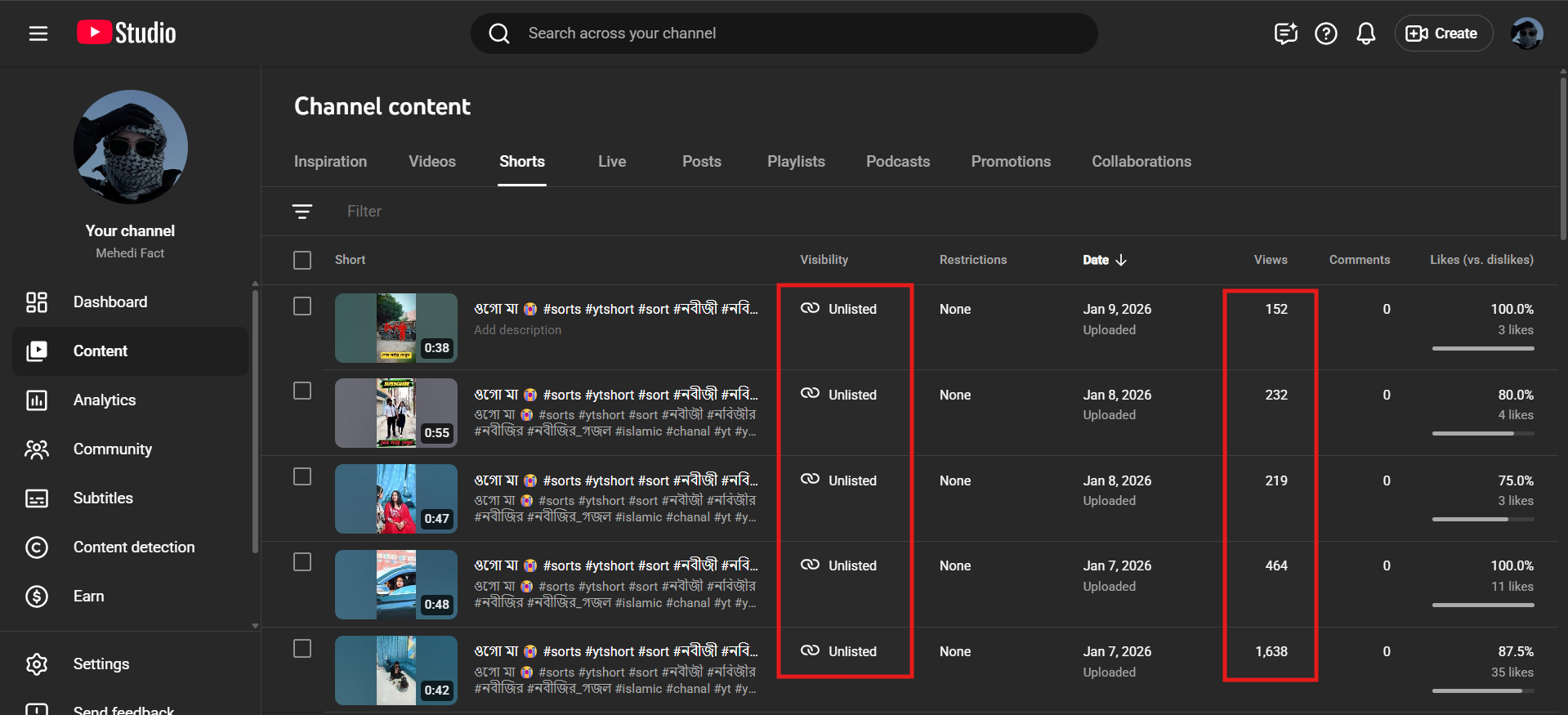1568x715 pixels.
Task: Click the account avatar in header
Action: pos(1526,34)
